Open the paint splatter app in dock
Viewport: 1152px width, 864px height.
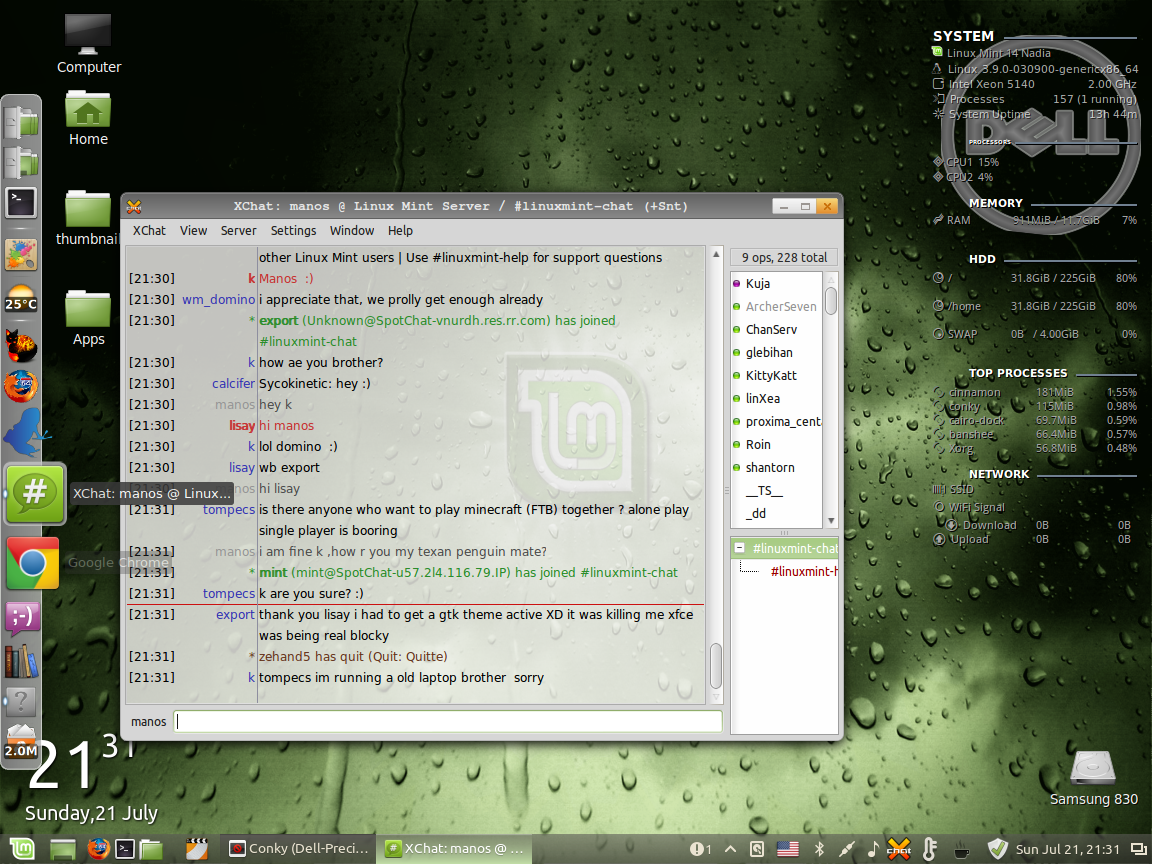coord(21,255)
